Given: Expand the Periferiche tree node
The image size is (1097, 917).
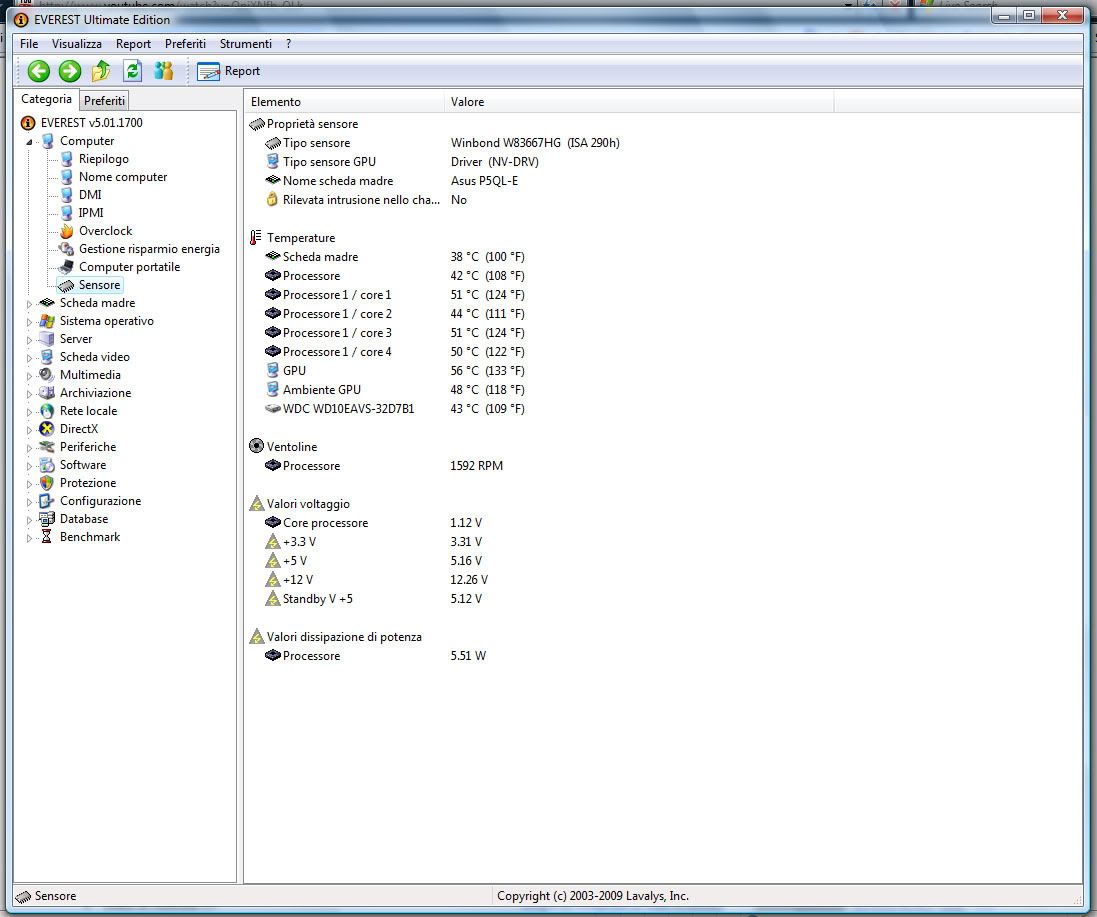Looking at the screenshot, I should click(x=29, y=448).
